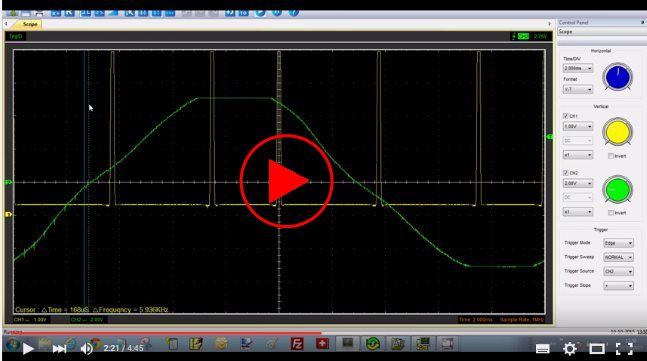Click the Cursor ΔTime 168uS readout
647x361 pixels.
(91, 309)
